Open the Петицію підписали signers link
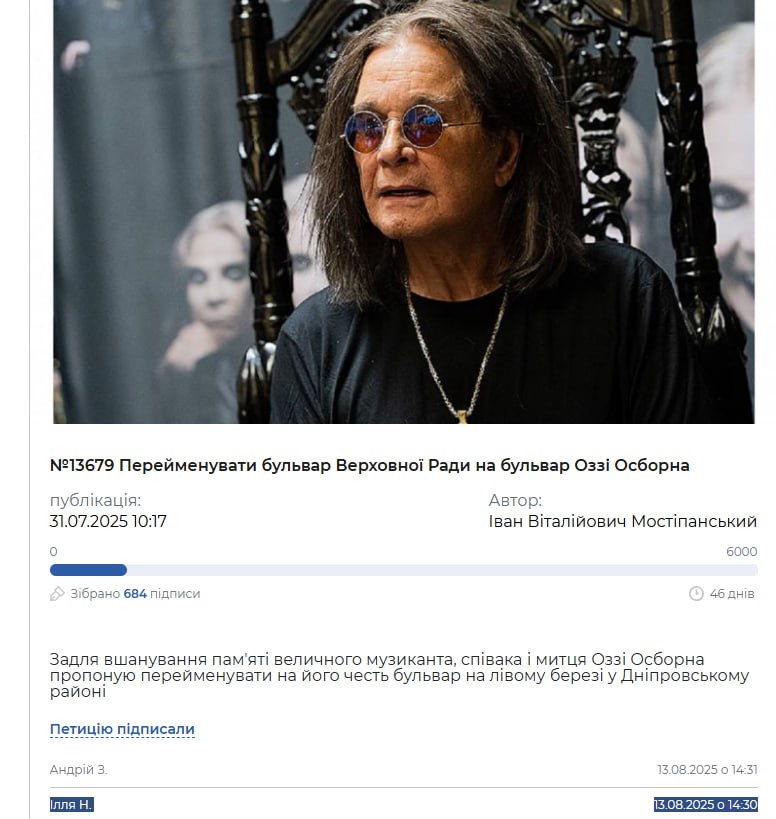This screenshot has height=819, width=776. coord(122,729)
